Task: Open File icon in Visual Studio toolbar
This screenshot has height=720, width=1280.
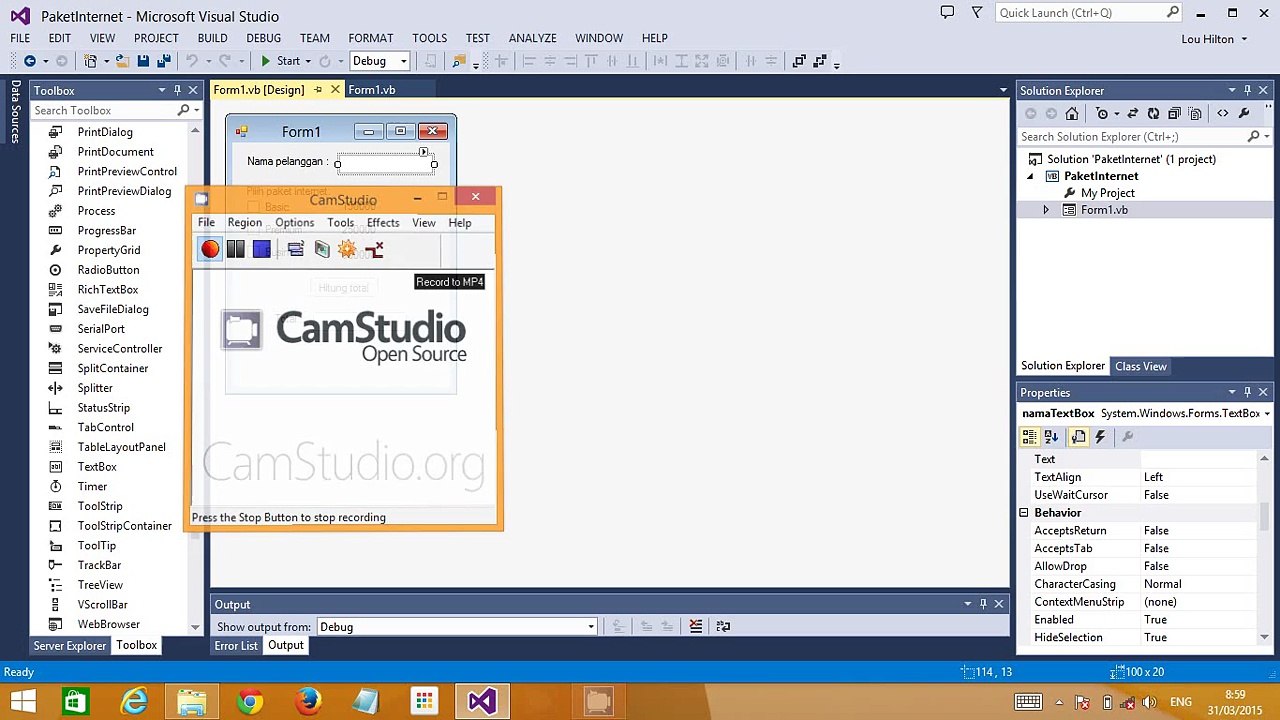Action: [122, 61]
